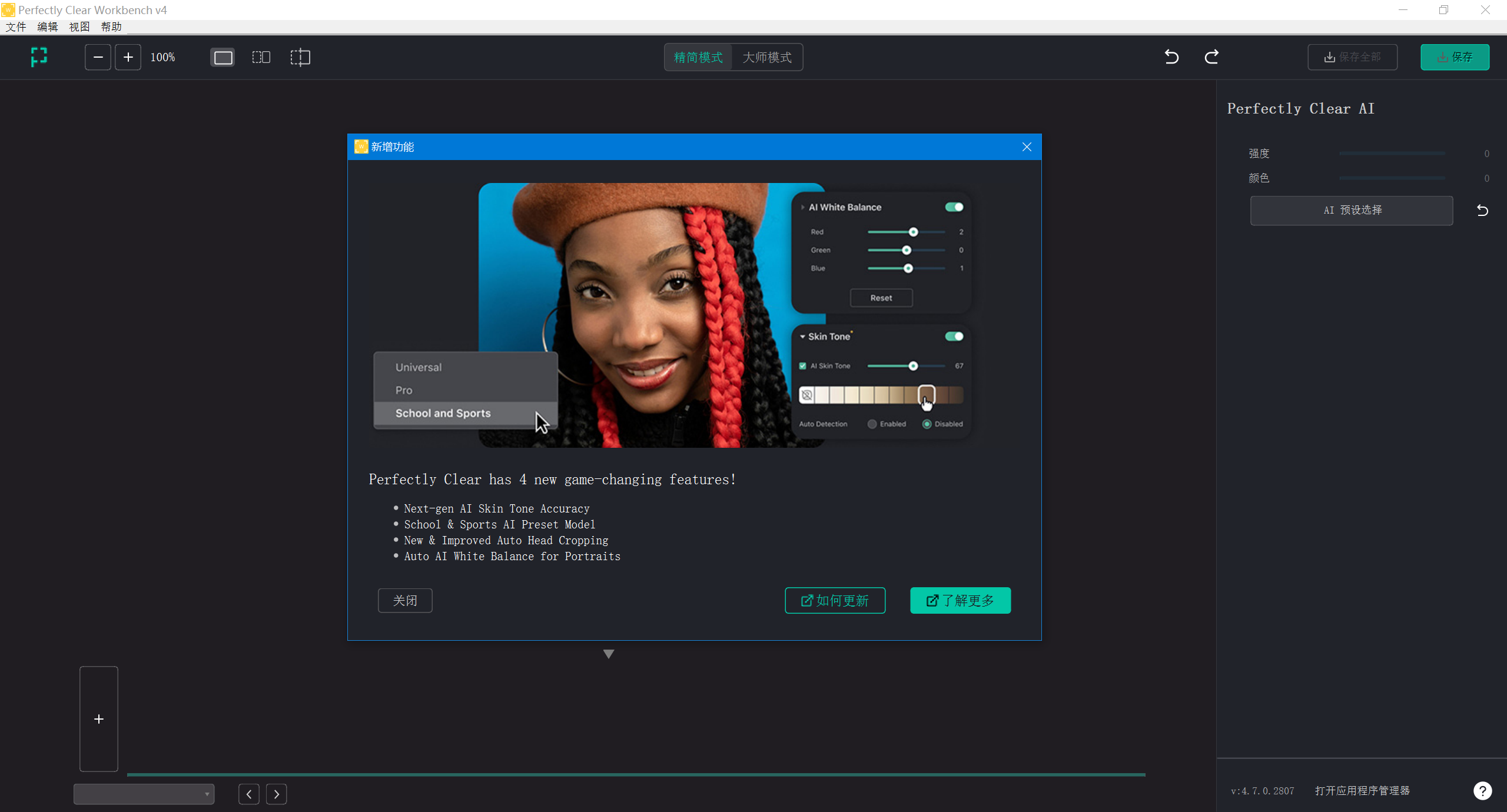Image resolution: width=1507 pixels, height=812 pixels.
Task: Switch to 精简模式 tab
Action: point(698,57)
